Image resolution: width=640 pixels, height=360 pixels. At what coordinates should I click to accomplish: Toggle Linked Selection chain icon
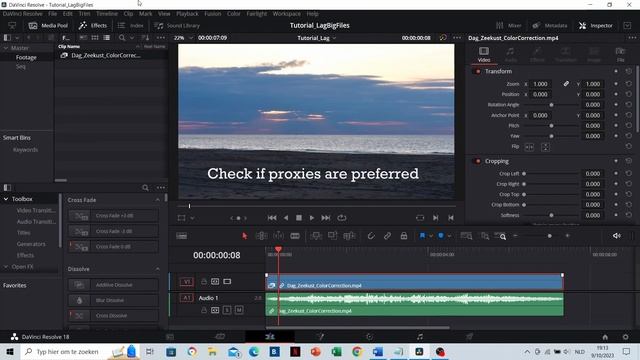387,236
